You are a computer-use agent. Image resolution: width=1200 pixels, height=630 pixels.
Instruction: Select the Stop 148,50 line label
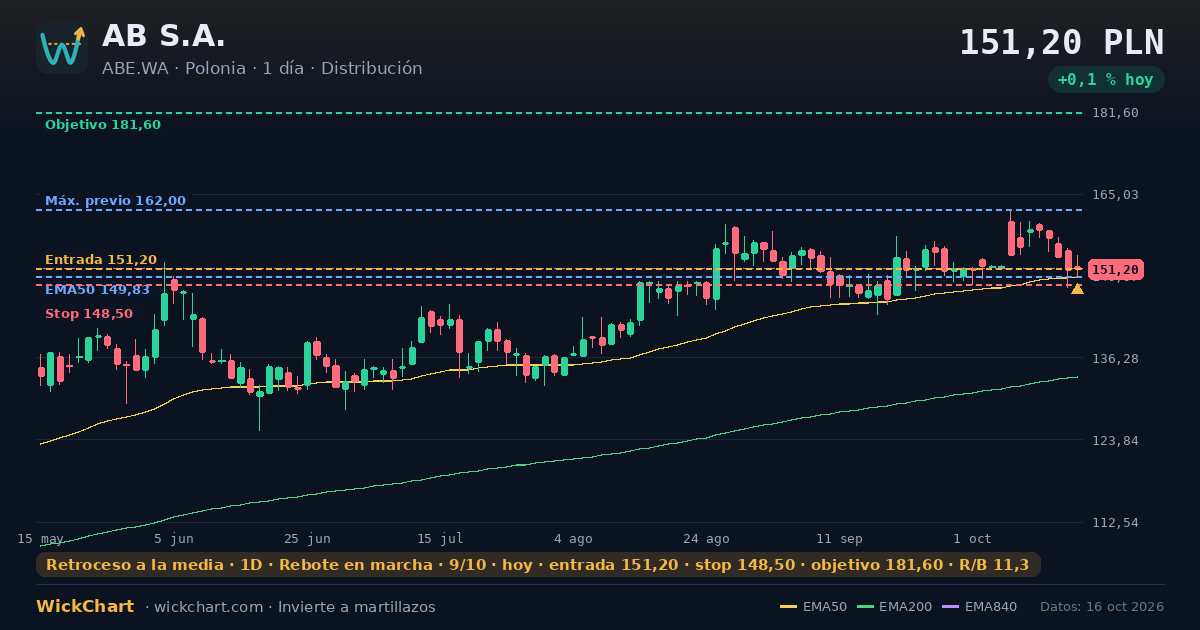[x=89, y=314]
